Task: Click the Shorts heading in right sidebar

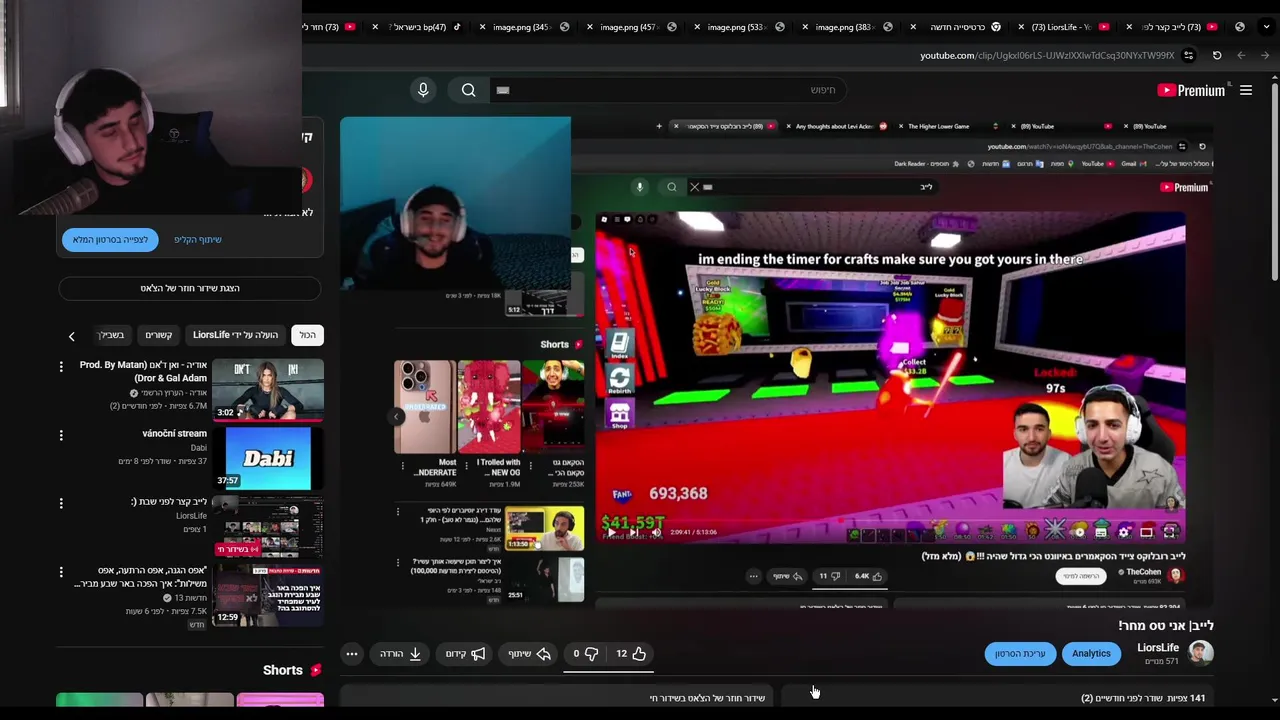Action: pos(283,670)
